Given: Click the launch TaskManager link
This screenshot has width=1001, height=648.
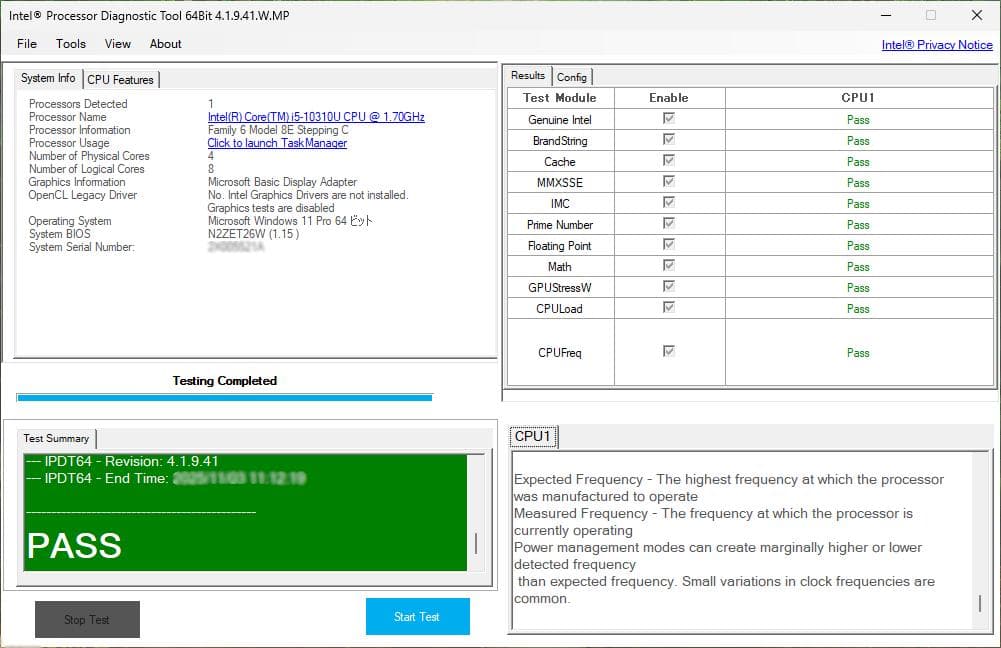Looking at the screenshot, I should [277, 143].
